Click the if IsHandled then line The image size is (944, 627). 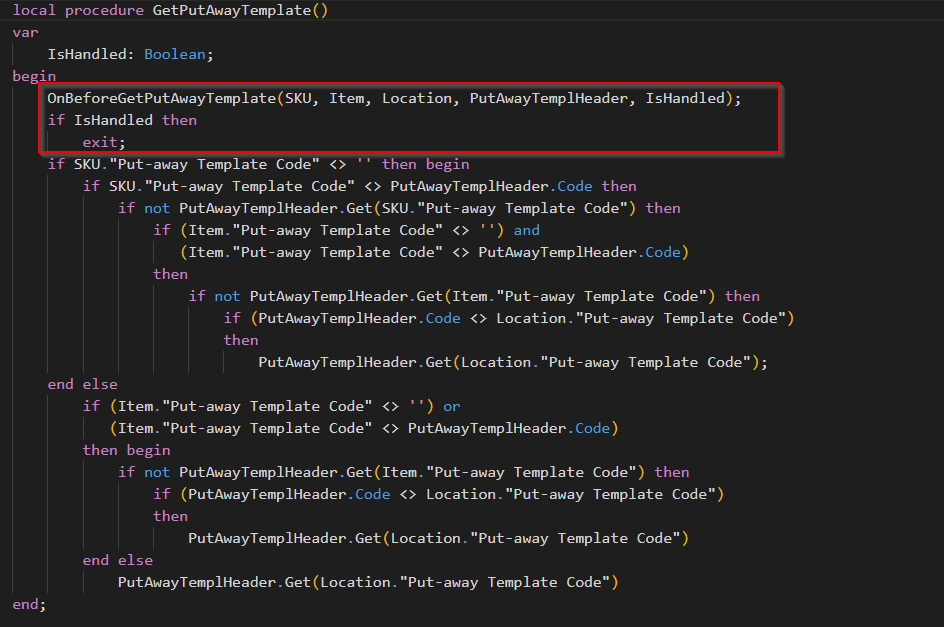click(120, 120)
